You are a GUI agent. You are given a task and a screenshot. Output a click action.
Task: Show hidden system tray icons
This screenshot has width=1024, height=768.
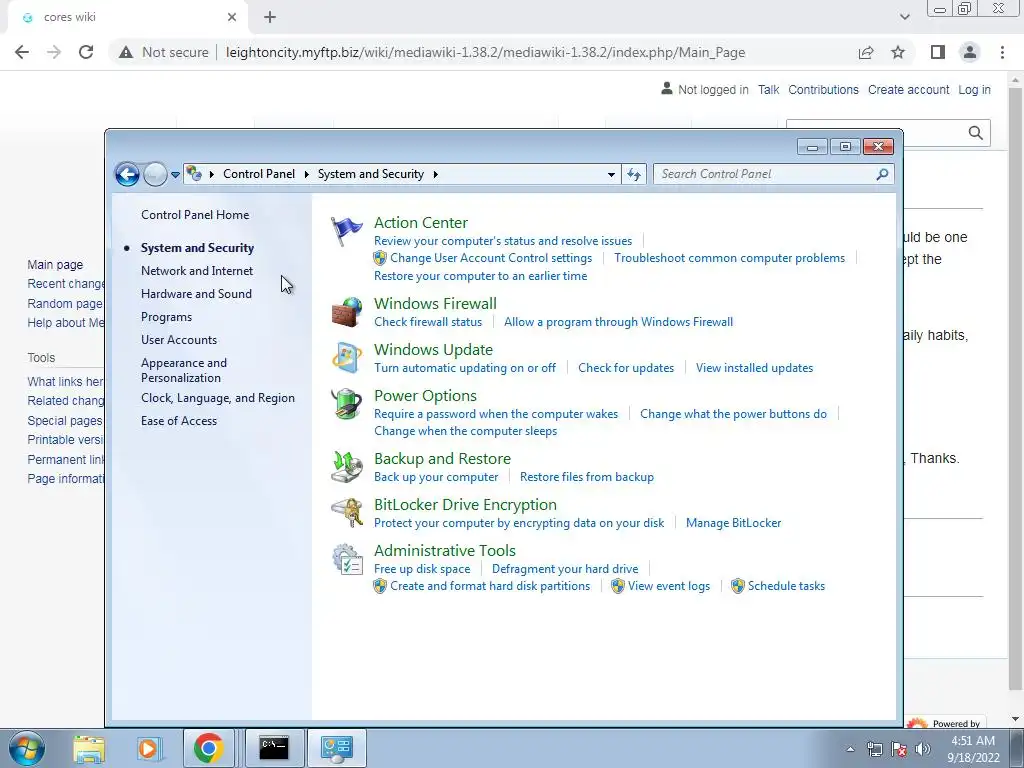(850, 749)
